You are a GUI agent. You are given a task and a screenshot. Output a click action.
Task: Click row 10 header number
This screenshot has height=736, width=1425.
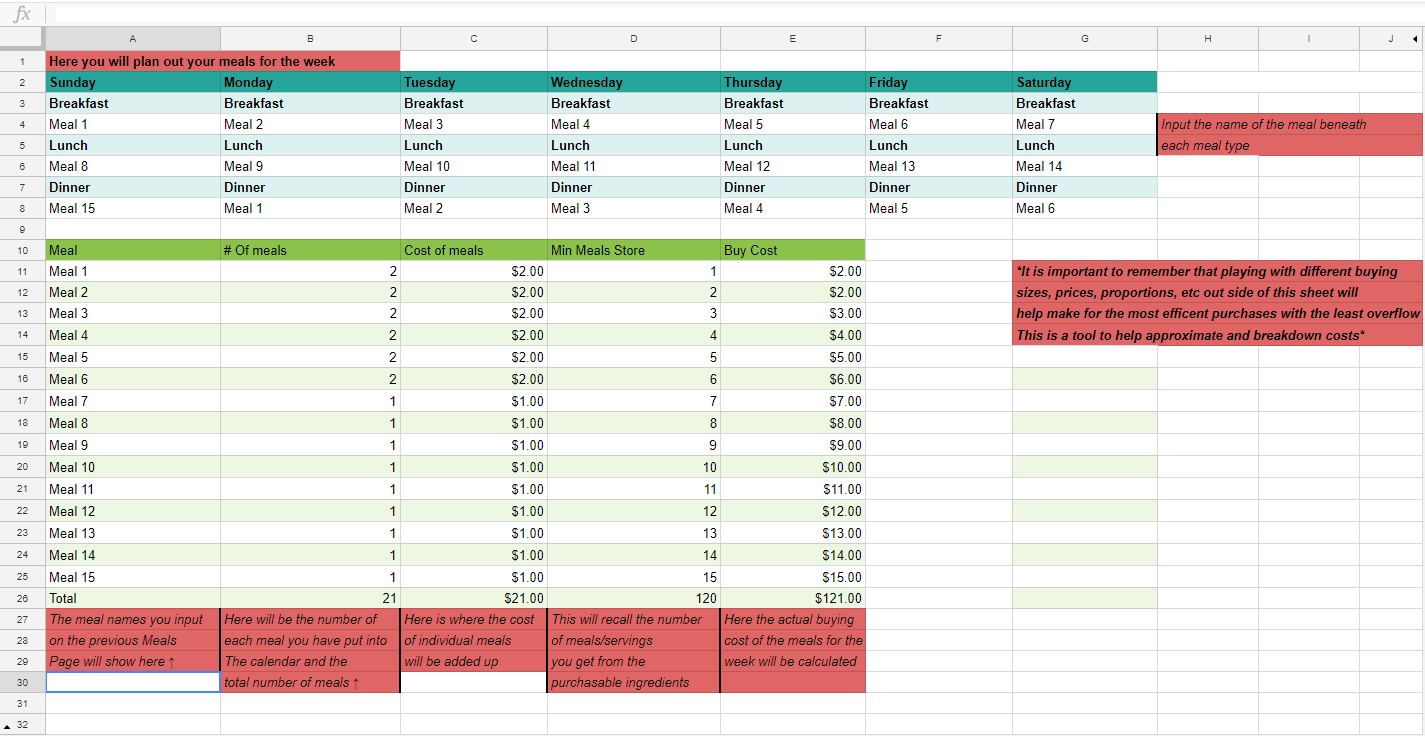click(22, 250)
